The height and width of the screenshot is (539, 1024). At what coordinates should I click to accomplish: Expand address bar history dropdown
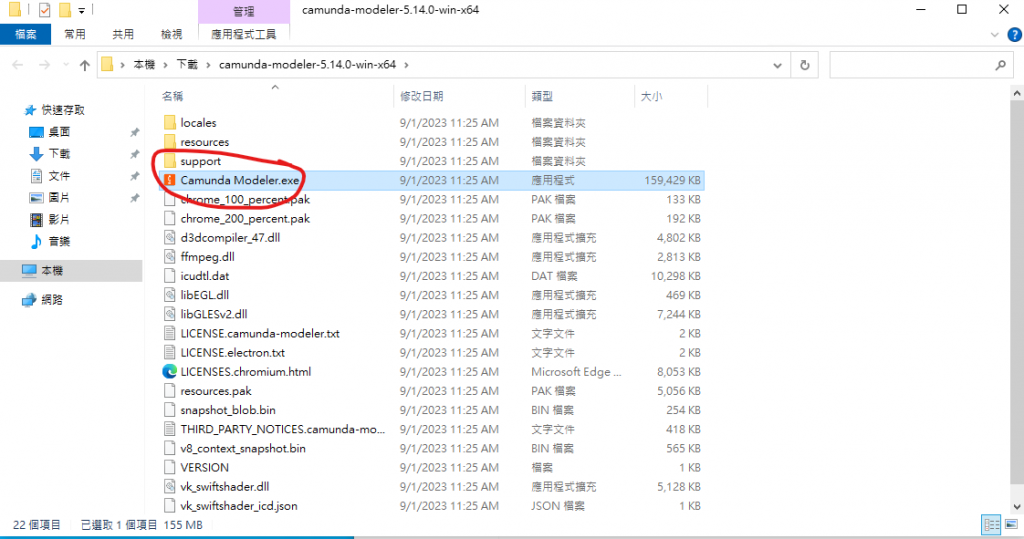point(777,65)
